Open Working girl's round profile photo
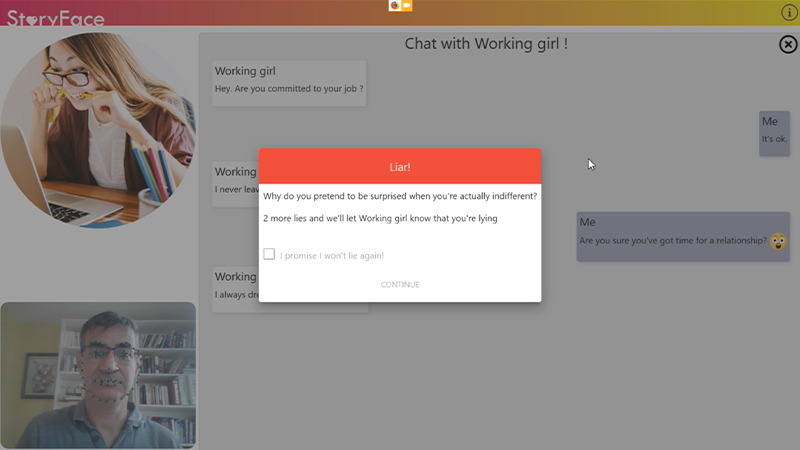Image resolution: width=800 pixels, height=450 pixels. pyautogui.click(x=98, y=128)
